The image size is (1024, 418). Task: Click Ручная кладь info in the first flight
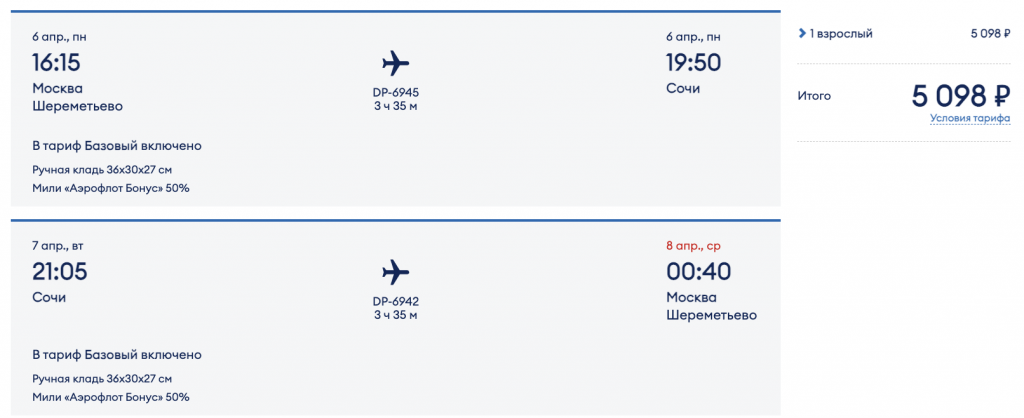point(102,169)
